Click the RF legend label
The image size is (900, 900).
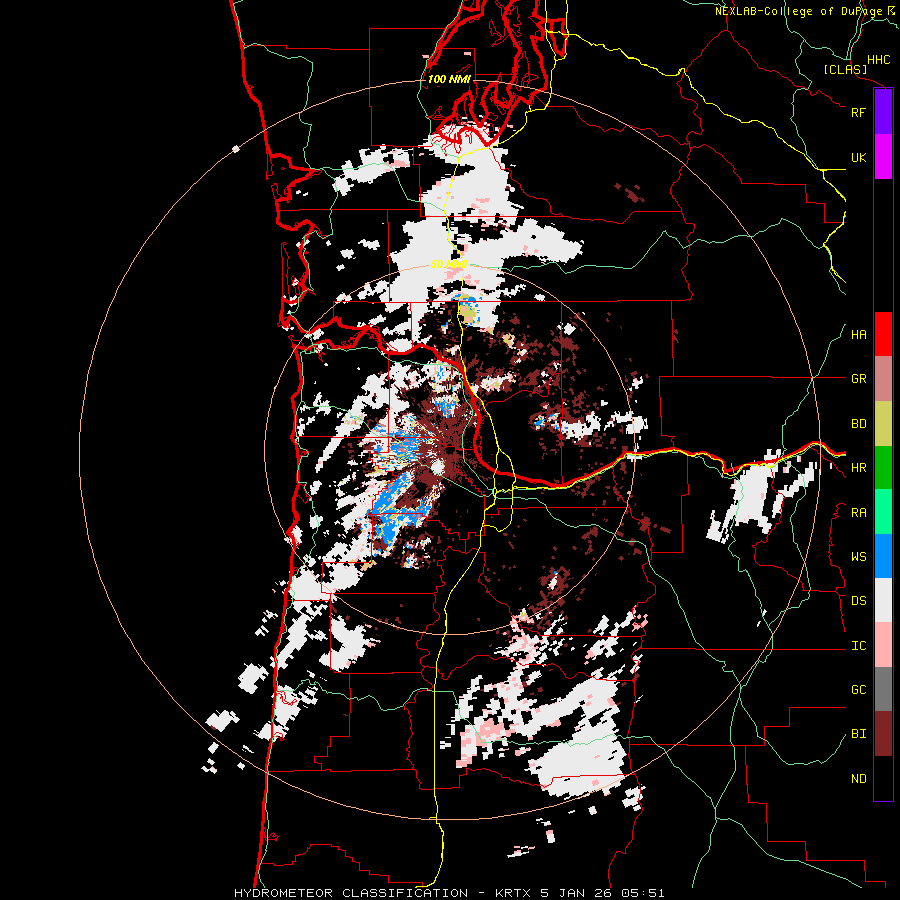(x=858, y=112)
